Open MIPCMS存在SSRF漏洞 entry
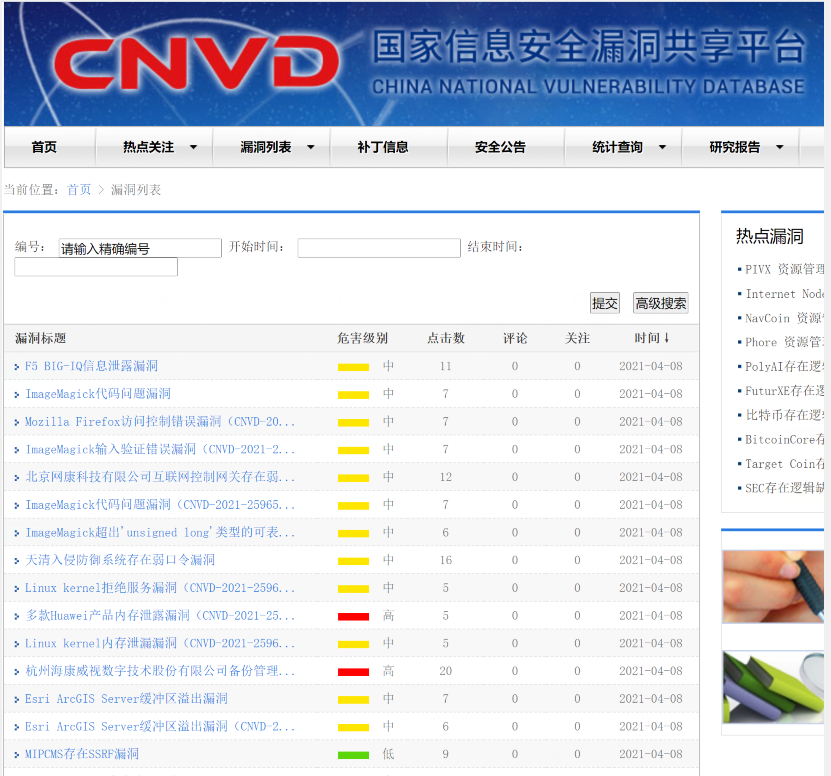831x776 pixels. point(82,754)
